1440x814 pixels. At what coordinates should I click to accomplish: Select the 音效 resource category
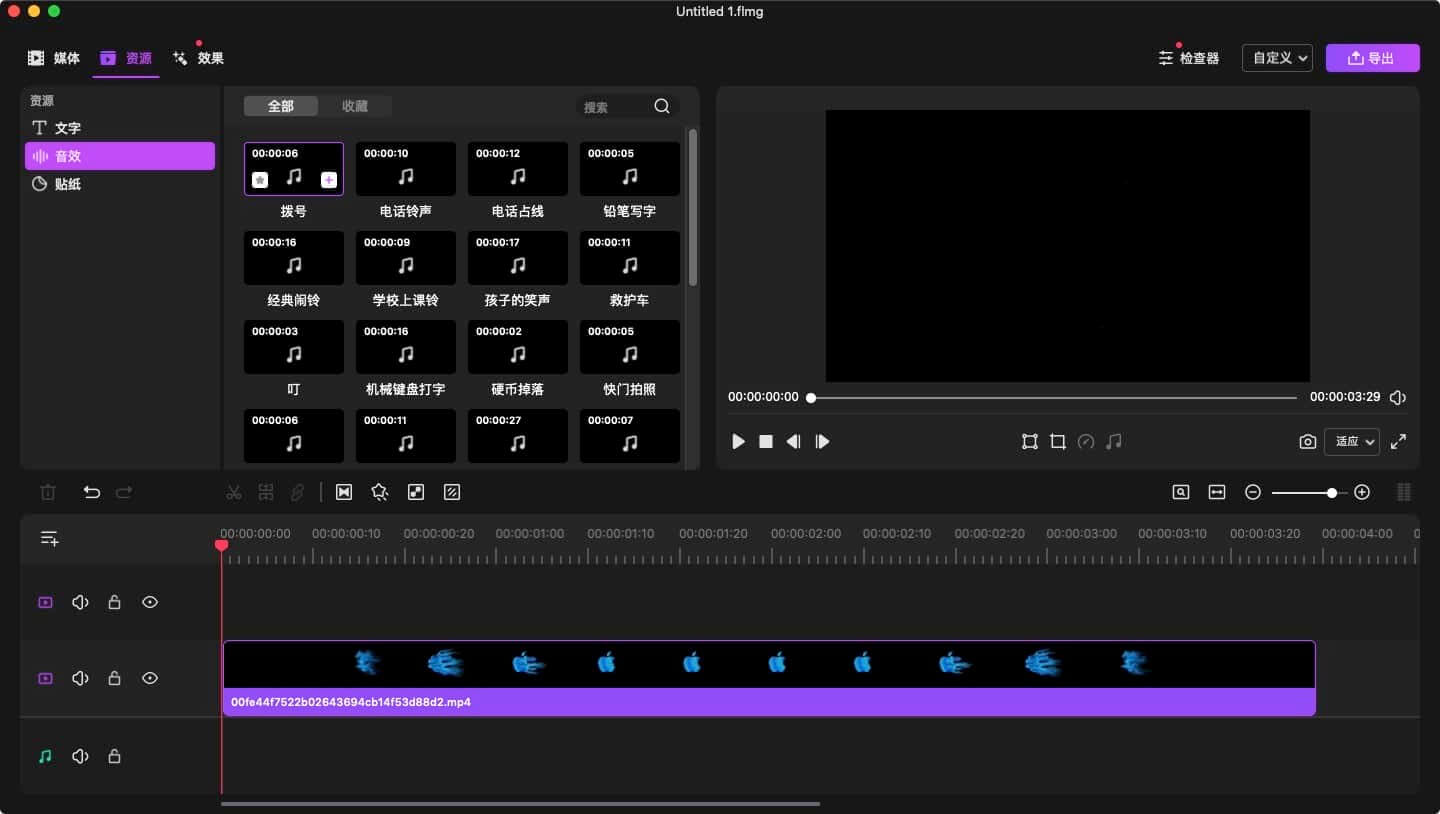pyautogui.click(x=120, y=156)
